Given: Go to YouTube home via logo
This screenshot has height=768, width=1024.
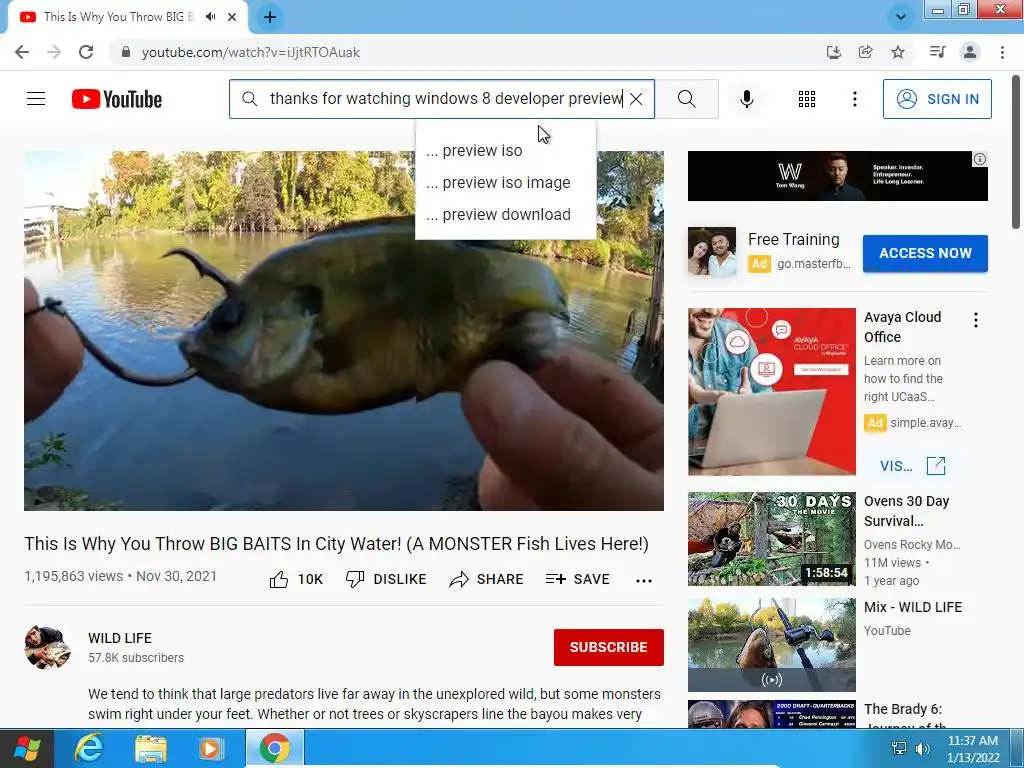Looking at the screenshot, I should pos(117,99).
